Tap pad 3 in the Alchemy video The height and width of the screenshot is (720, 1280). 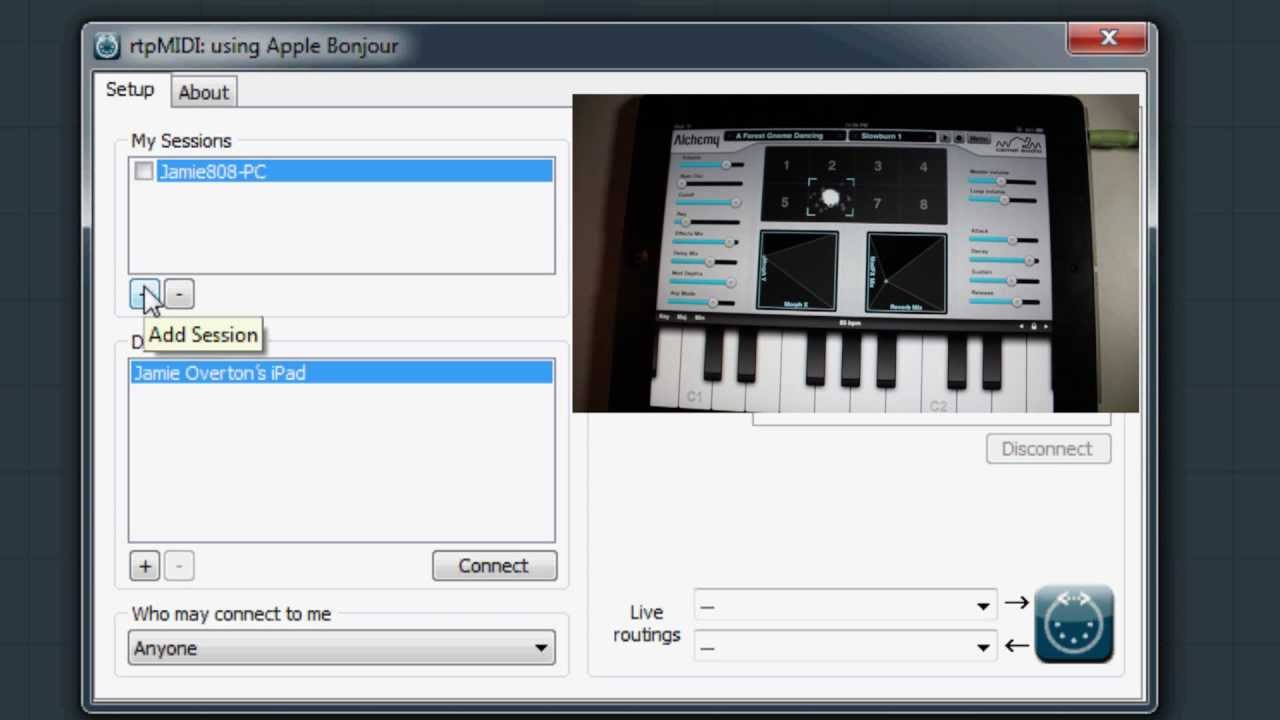coord(877,167)
